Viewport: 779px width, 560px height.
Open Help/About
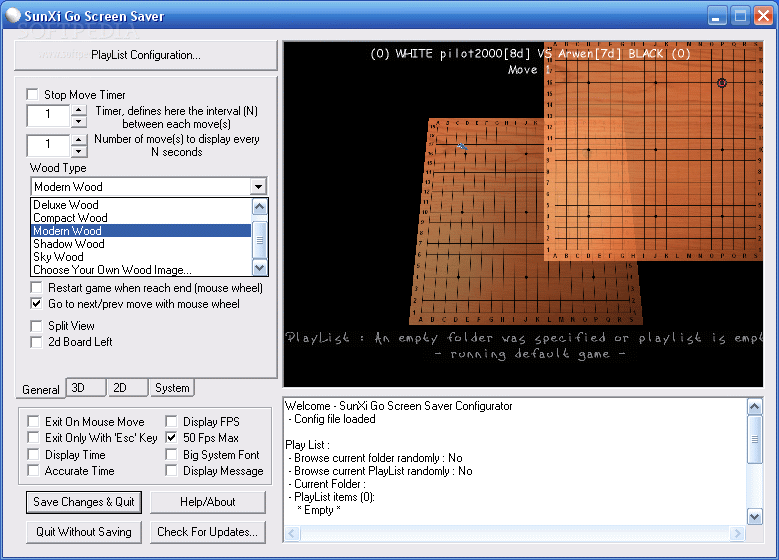coord(208,502)
